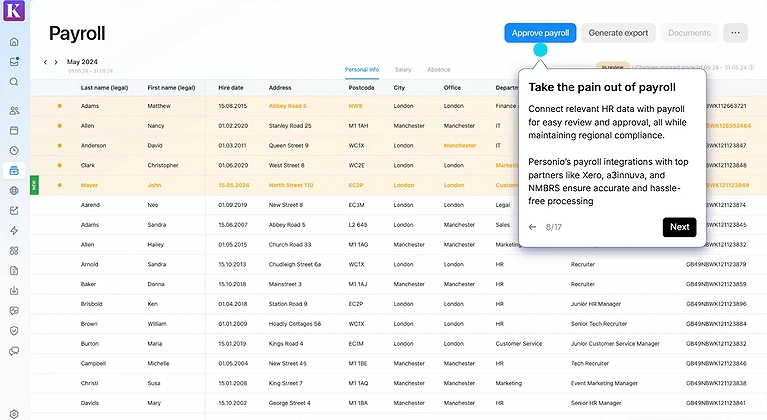The image size is (767, 420).
Task: Open the tasks inbox icon with notification dot
Action: (x=14, y=62)
